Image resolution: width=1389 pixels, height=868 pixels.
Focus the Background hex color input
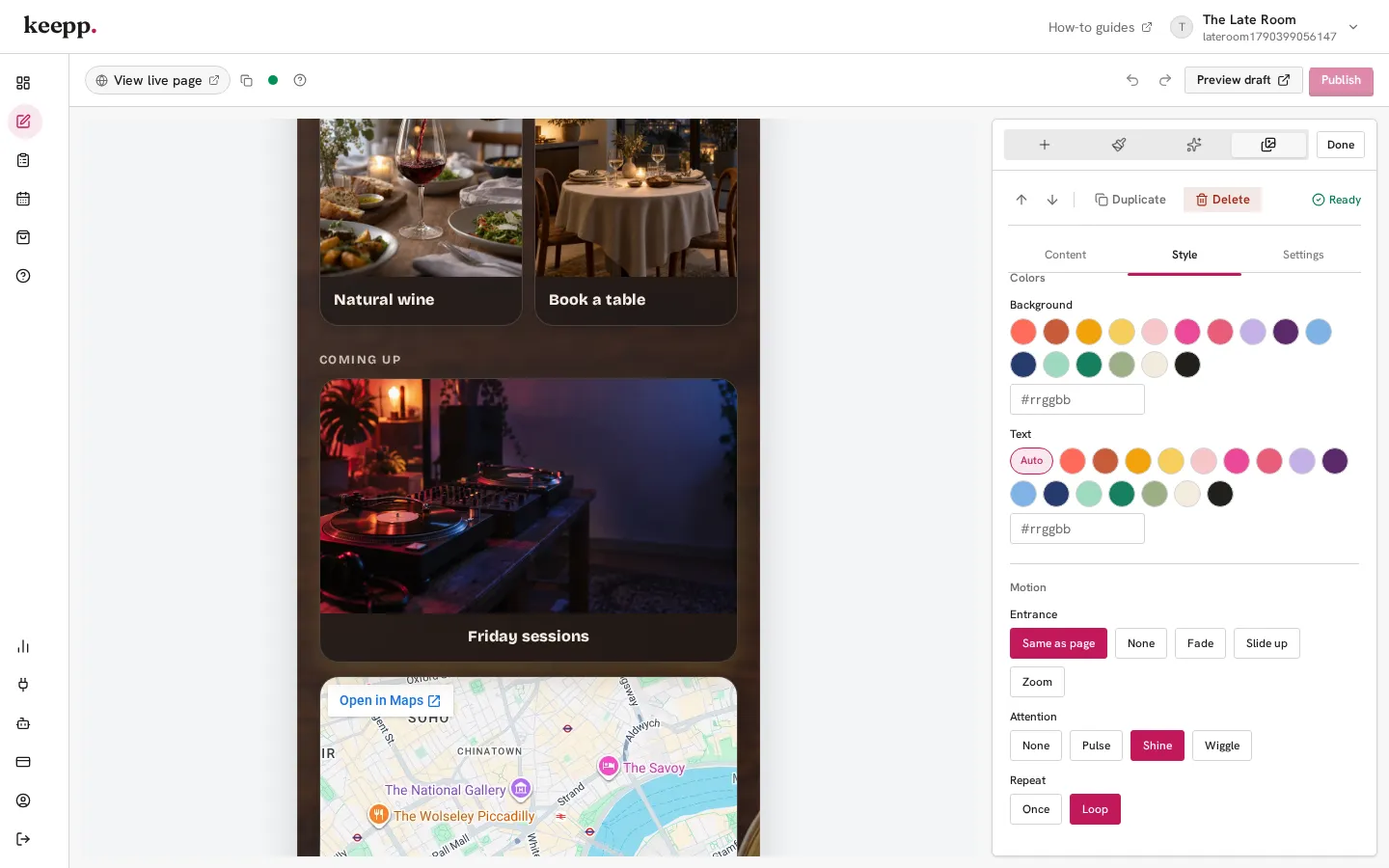click(1077, 399)
